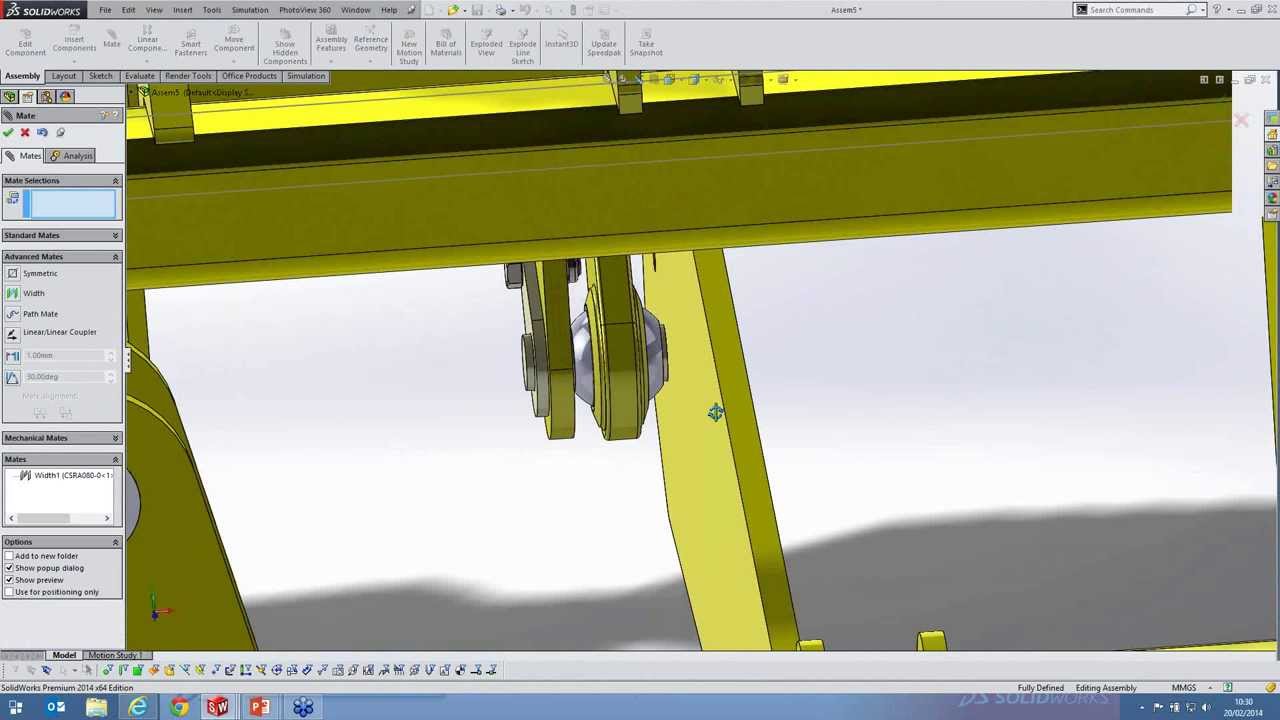Switch to the Sketch ribbon tab

100,76
